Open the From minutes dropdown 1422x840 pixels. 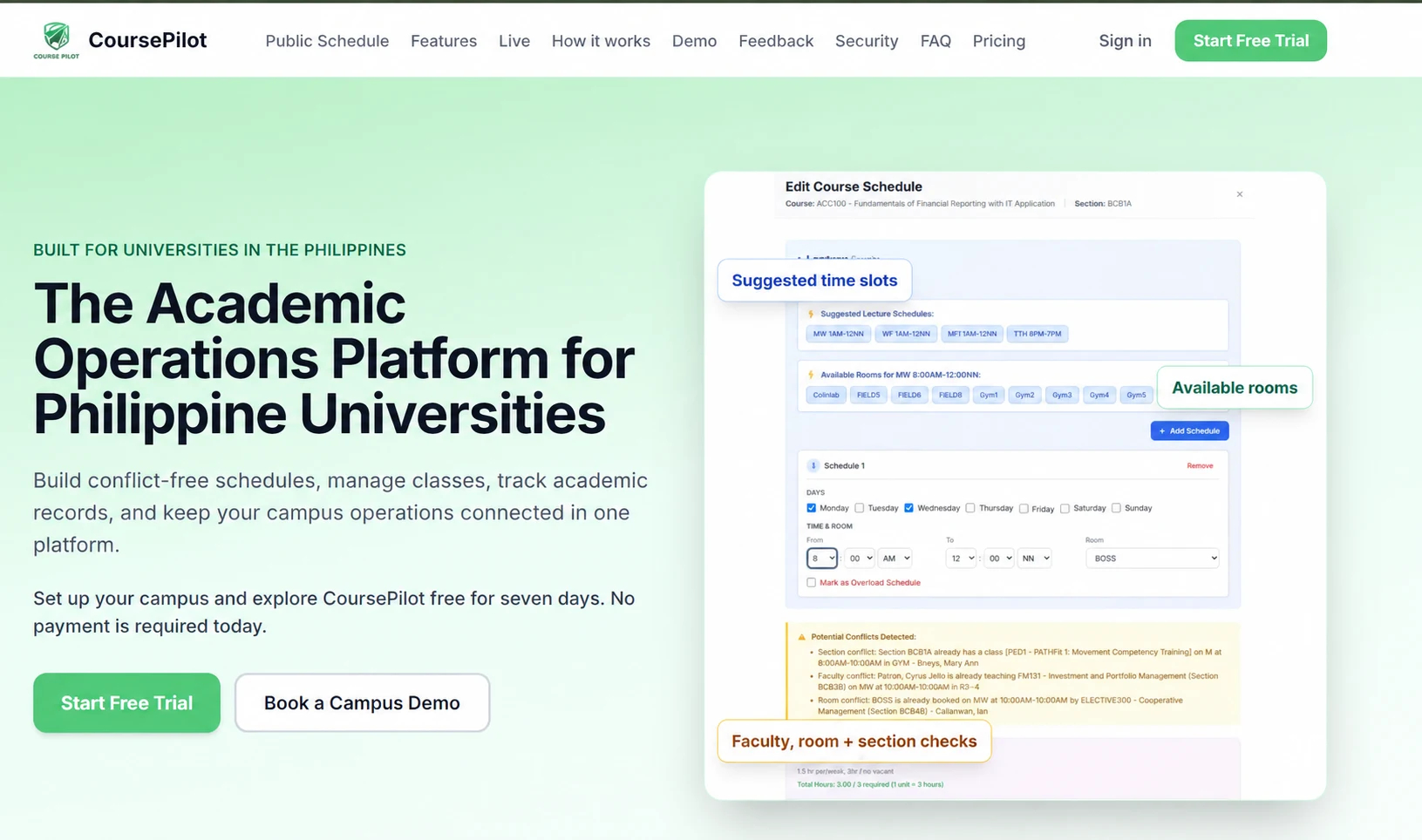point(860,559)
